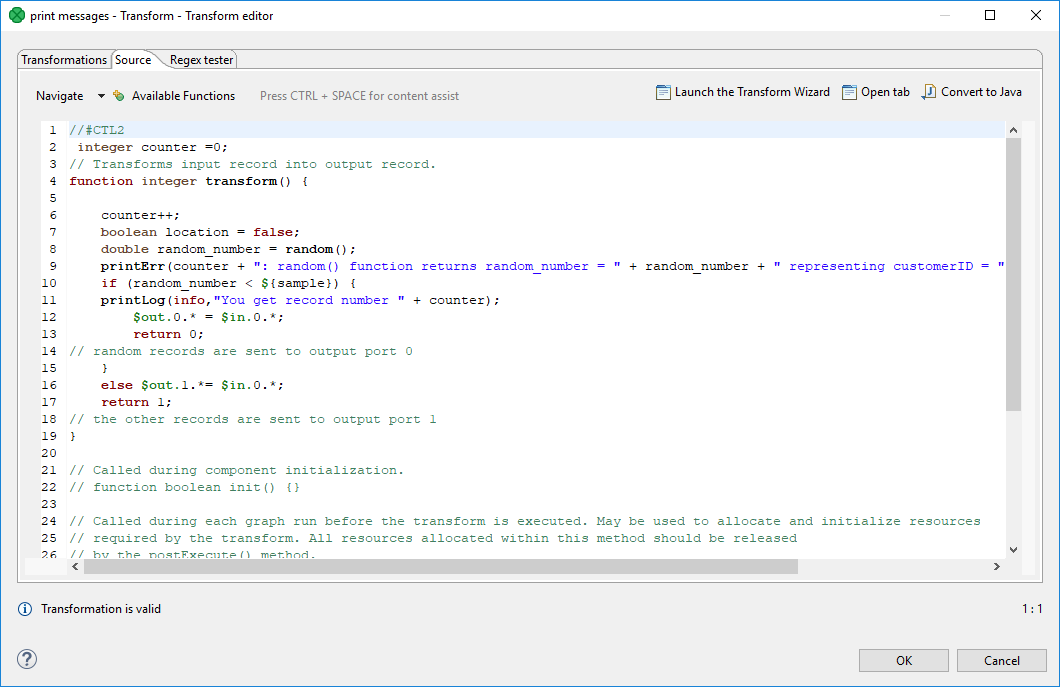Switch to the Transformations tab

(64, 60)
